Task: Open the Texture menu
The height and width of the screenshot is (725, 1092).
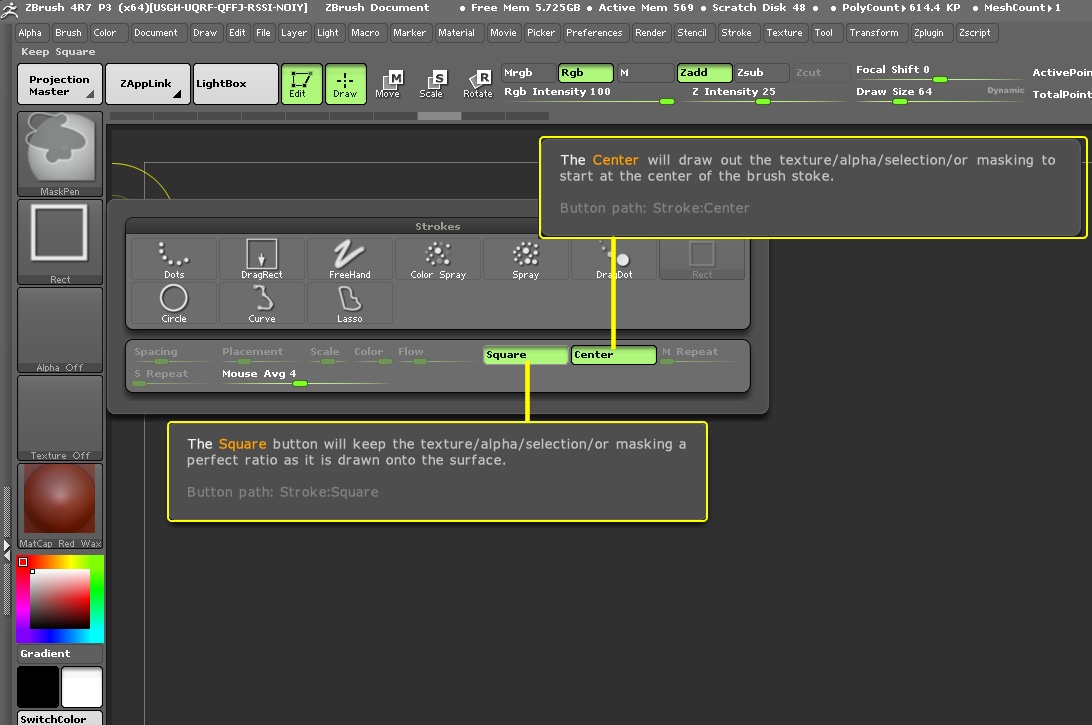Action: click(784, 33)
